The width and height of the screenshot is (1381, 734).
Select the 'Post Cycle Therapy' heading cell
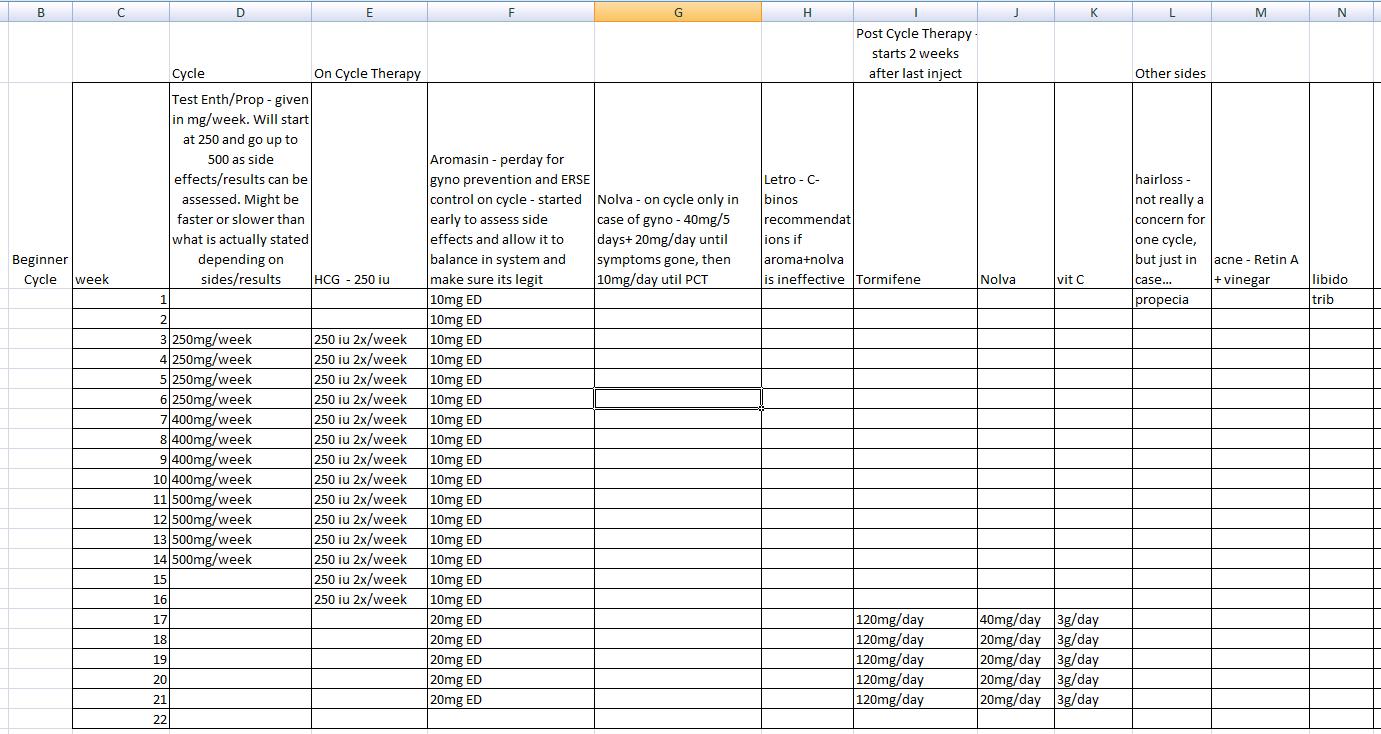pyautogui.click(x=916, y=53)
